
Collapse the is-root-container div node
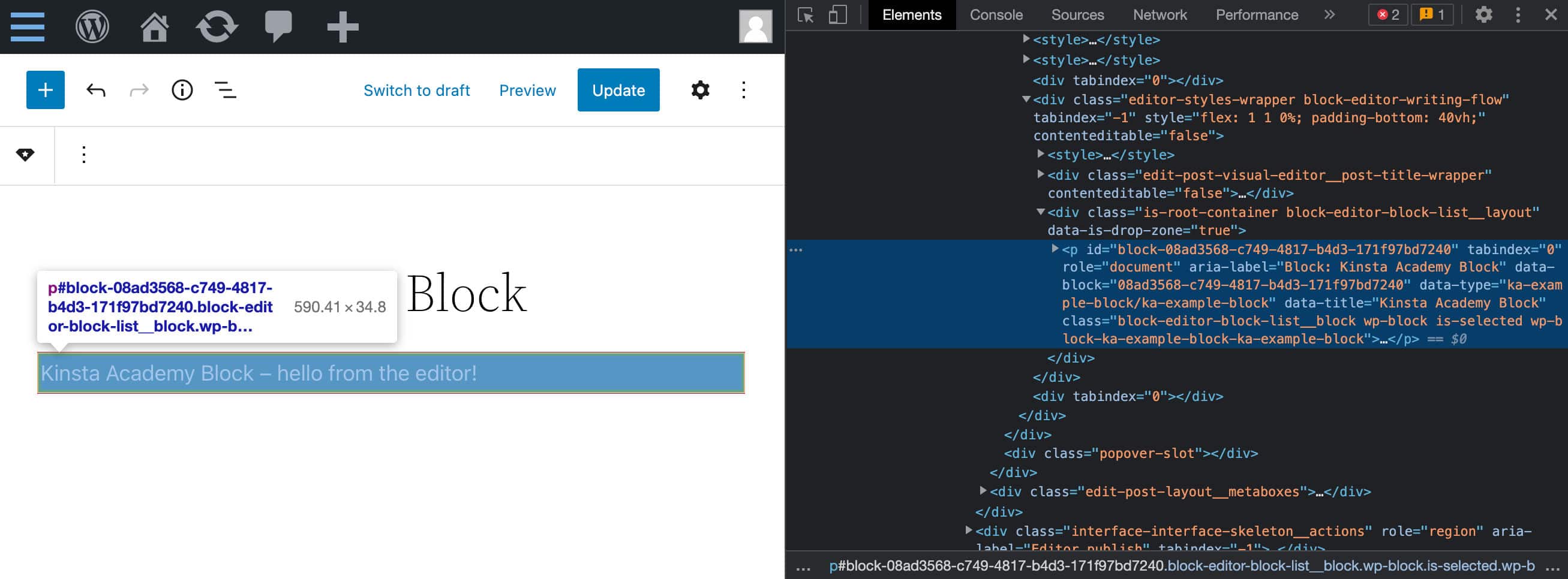click(x=1040, y=212)
